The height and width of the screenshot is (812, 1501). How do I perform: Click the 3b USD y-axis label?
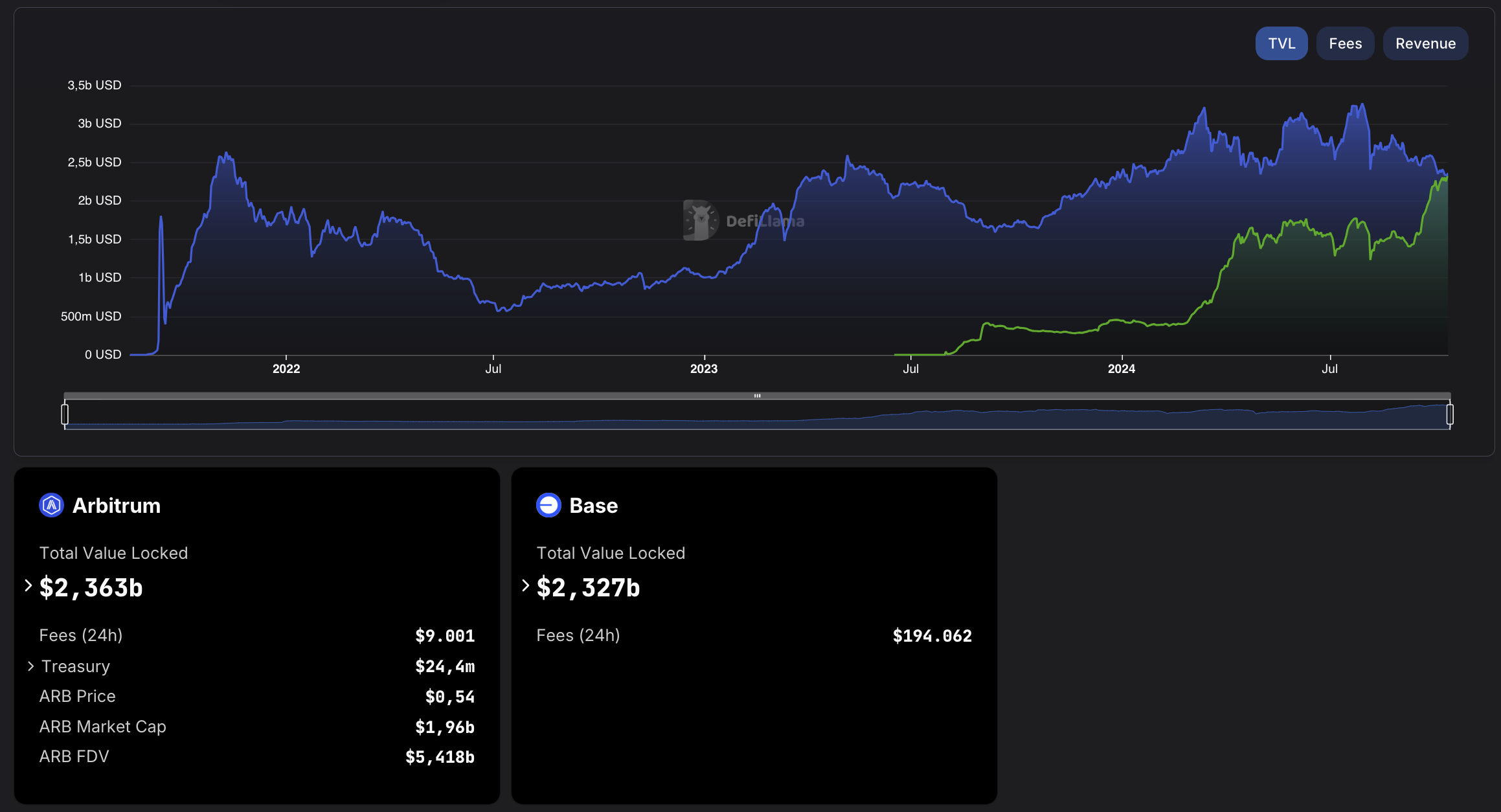click(x=99, y=123)
